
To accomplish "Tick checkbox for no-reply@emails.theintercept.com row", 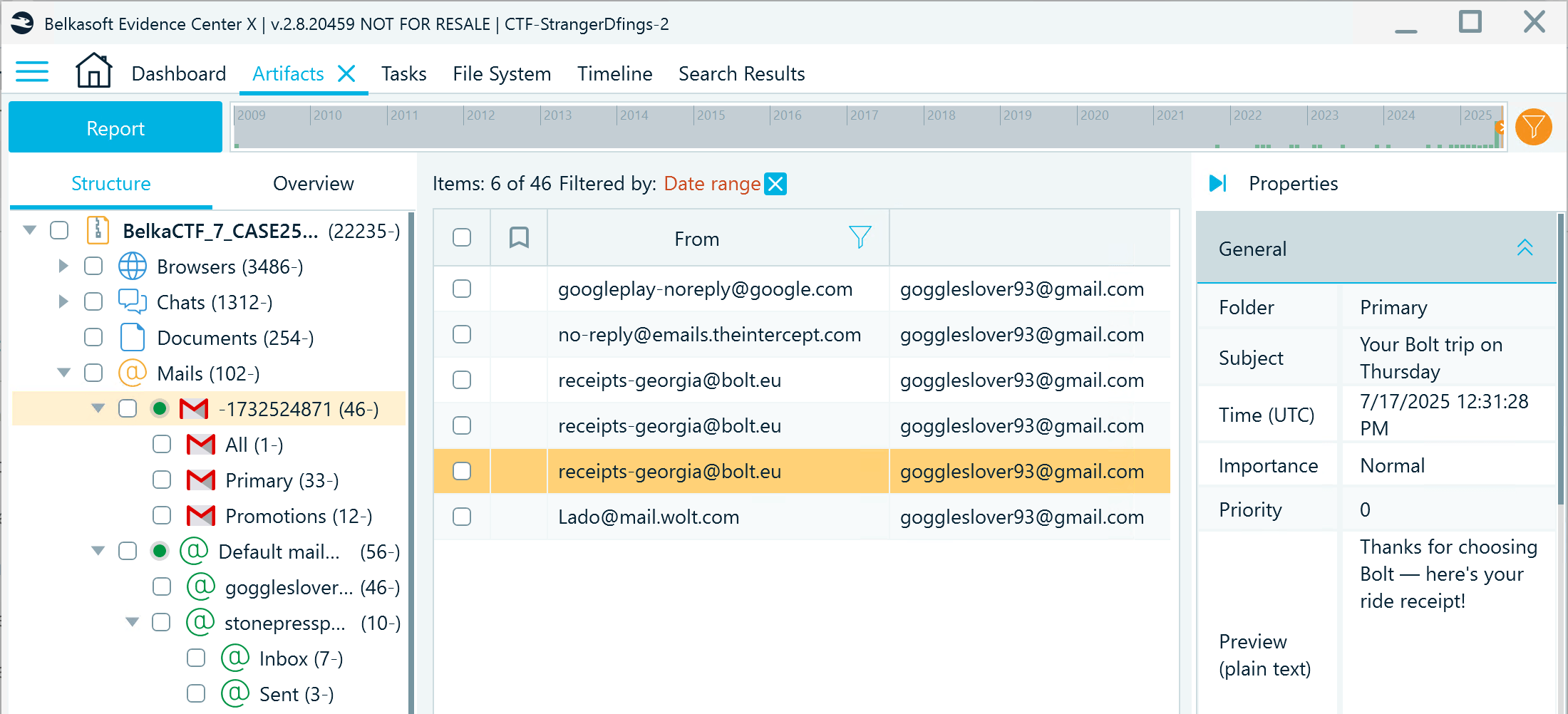I will (462, 334).
